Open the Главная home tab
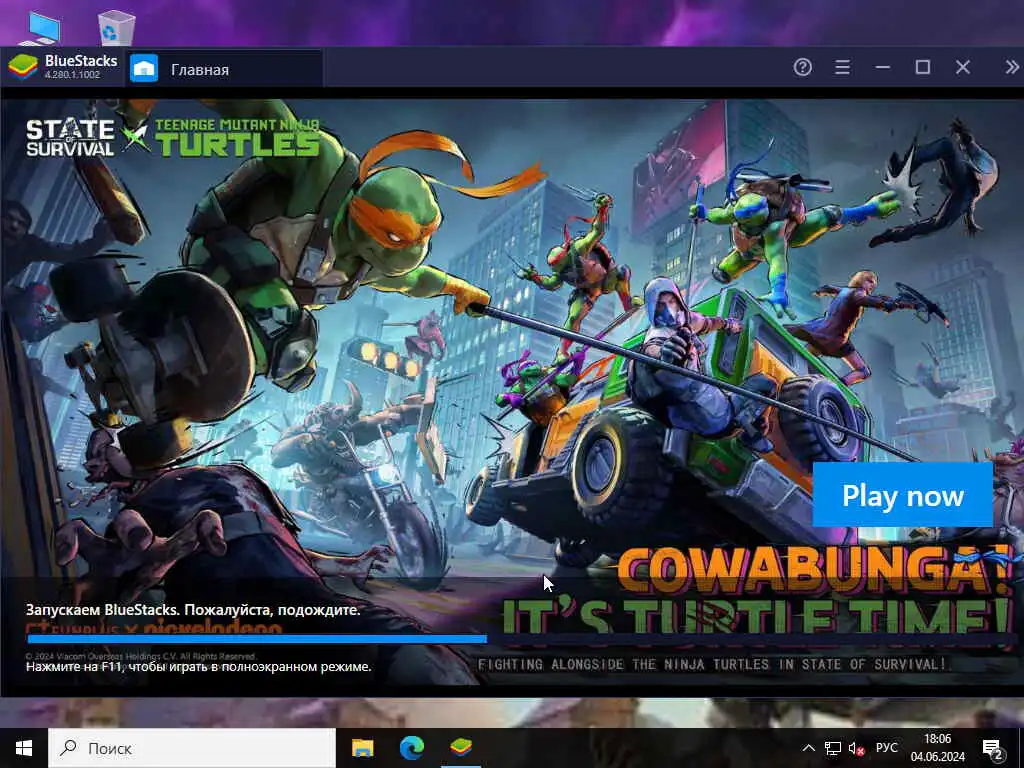The image size is (1024, 768). [224, 68]
